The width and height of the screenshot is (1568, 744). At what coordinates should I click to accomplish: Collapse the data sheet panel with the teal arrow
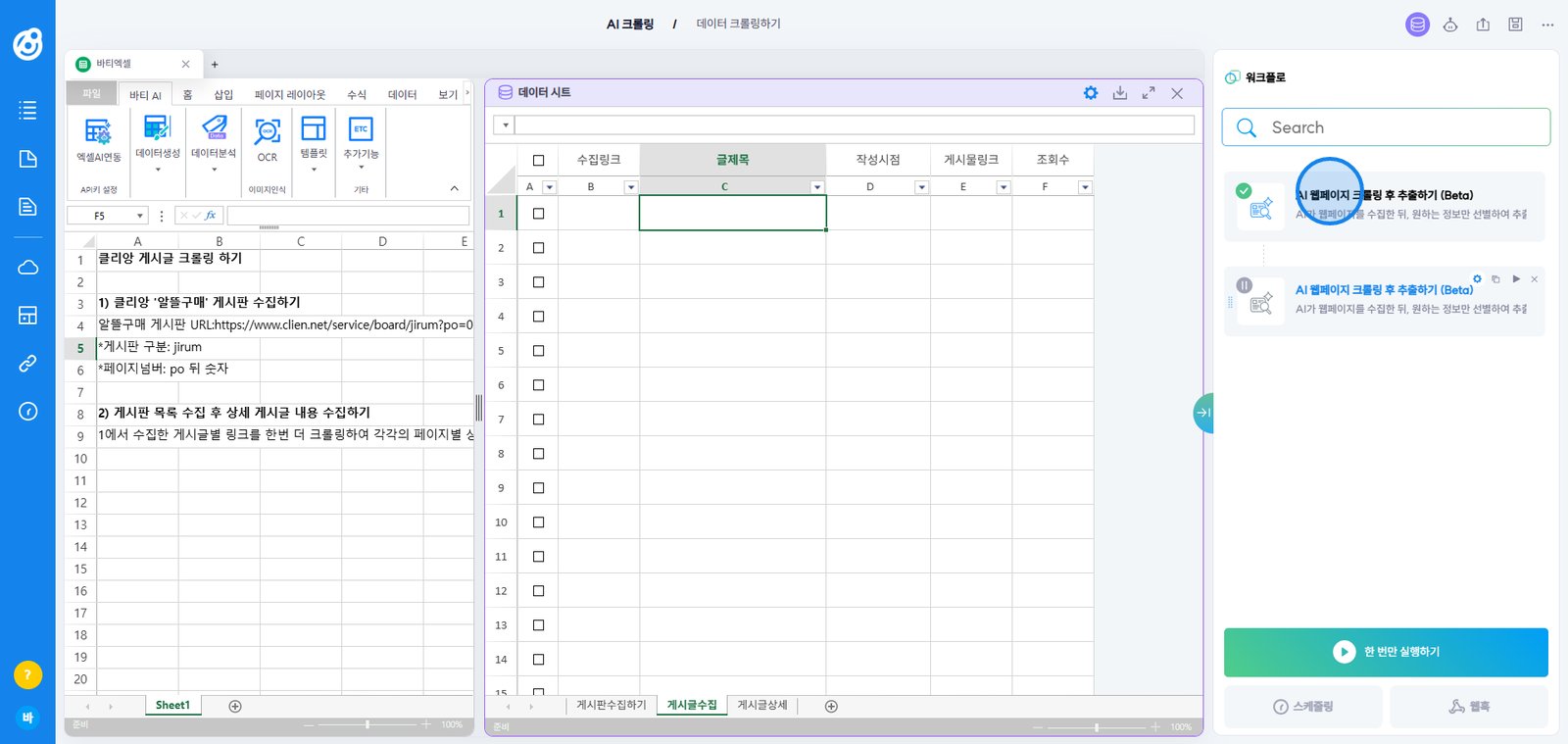tap(1203, 413)
